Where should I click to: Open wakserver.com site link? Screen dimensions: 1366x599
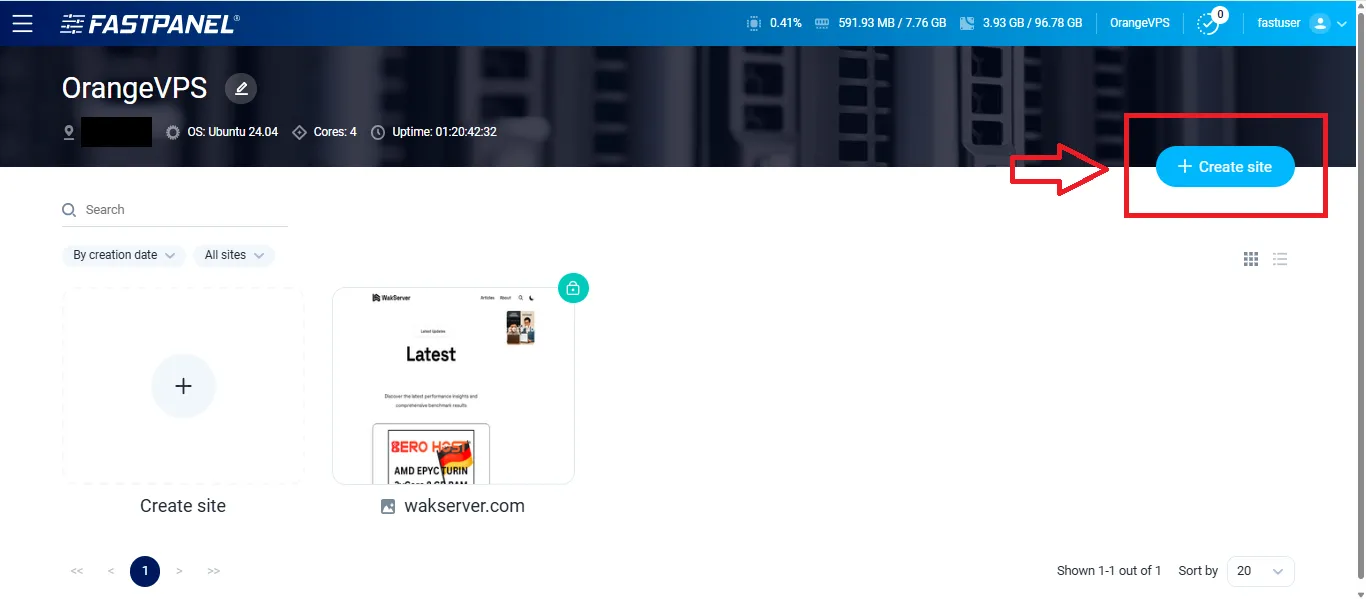(464, 506)
